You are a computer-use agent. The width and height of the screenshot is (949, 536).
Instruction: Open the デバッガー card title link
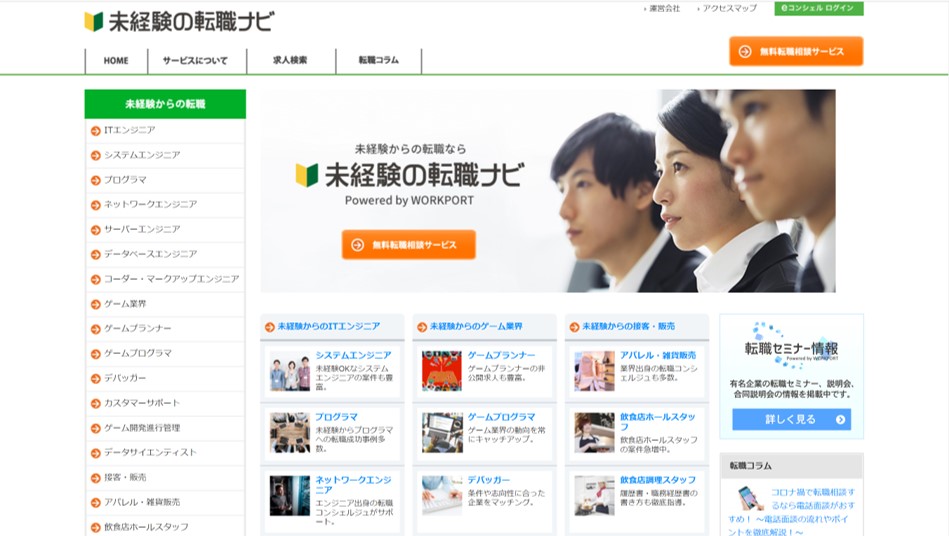[x=489, y=480]
